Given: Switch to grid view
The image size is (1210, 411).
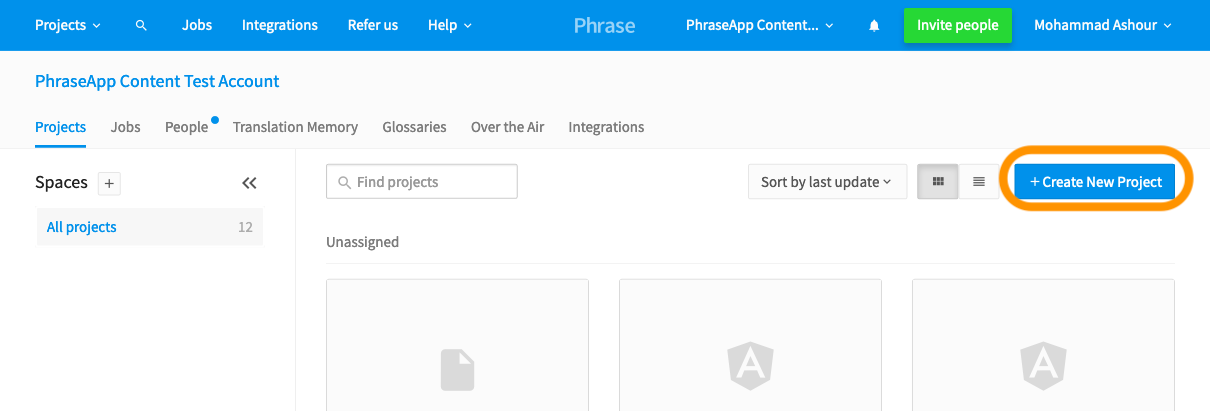Looking at the screenshot, I should point(938,182).
